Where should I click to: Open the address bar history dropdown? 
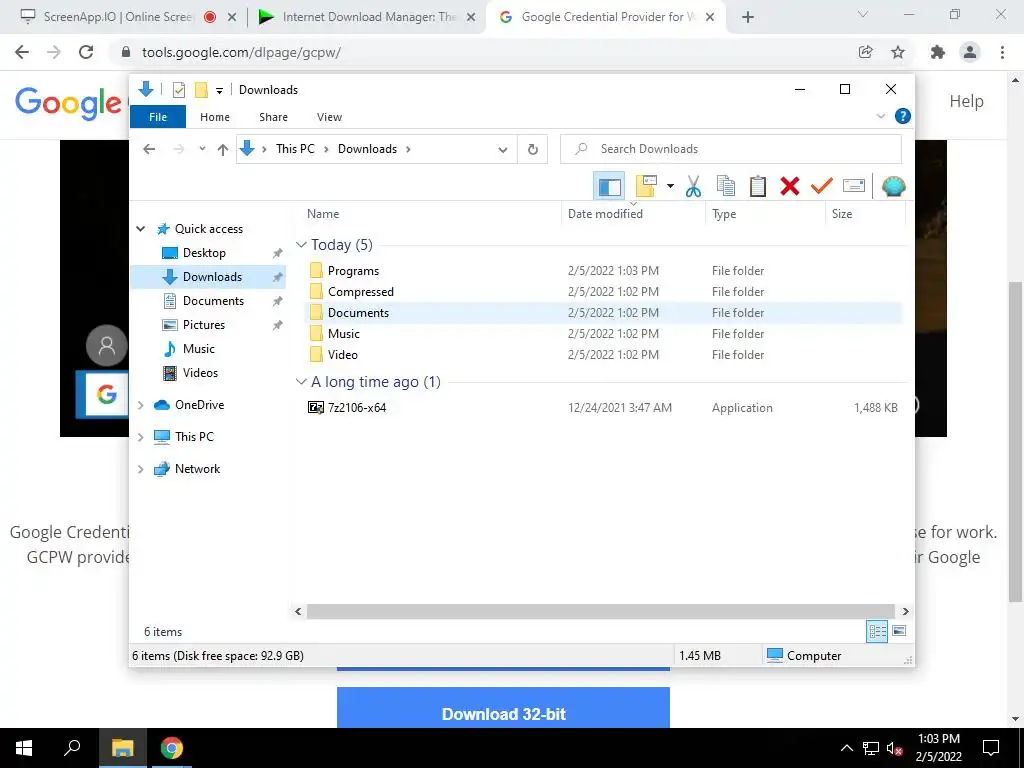503,150
